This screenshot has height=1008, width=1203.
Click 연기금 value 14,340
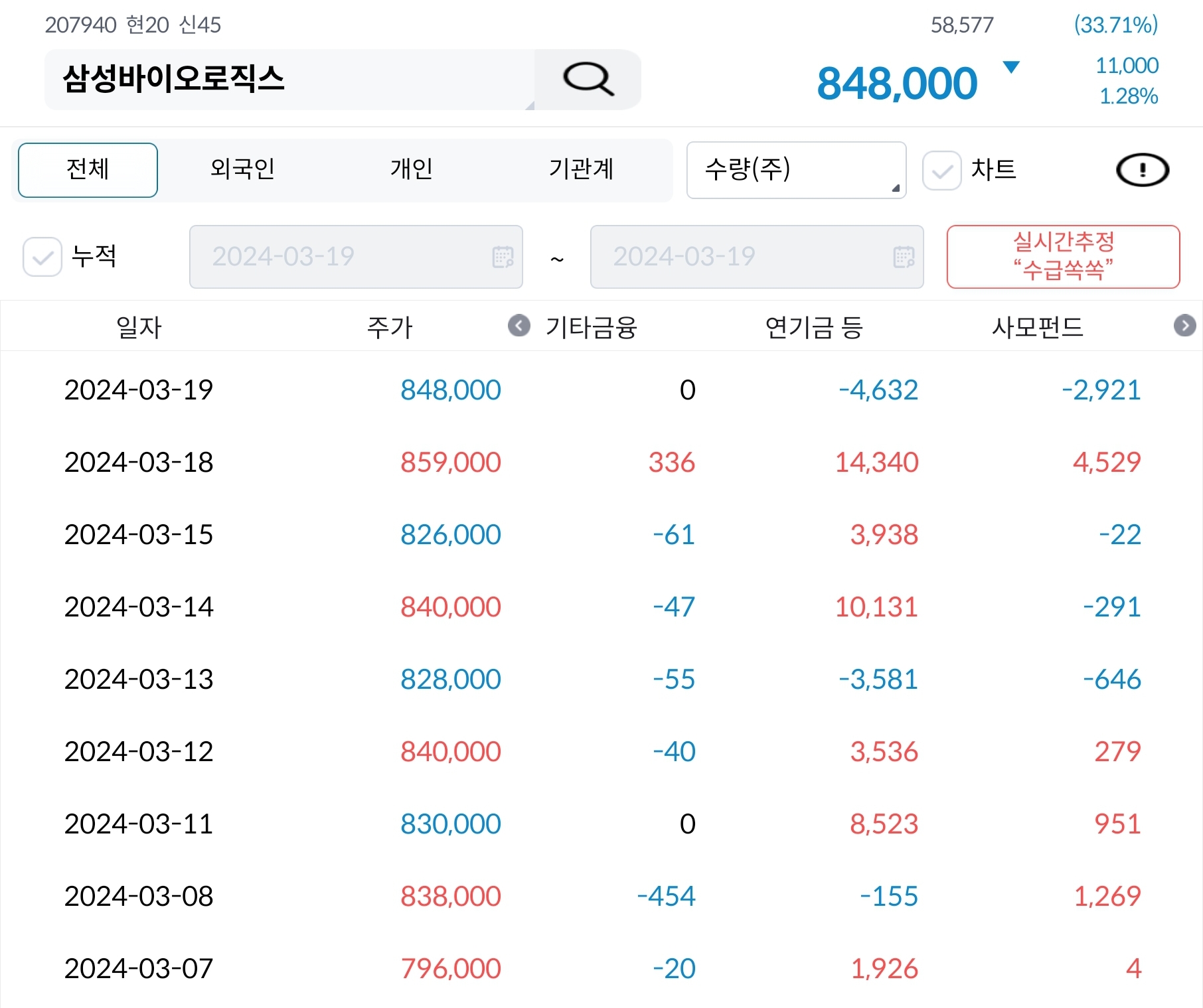point(876,462)
